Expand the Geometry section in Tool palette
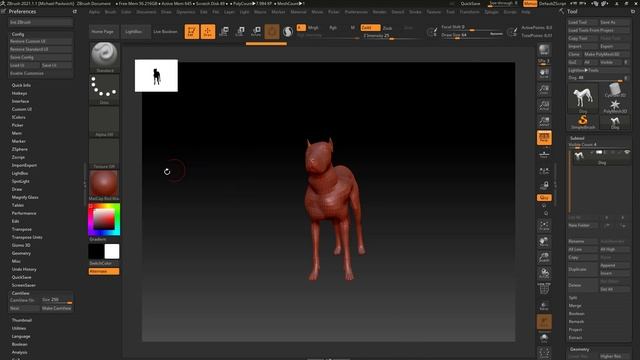The image size is (640, 360). (x=580, y=349)
